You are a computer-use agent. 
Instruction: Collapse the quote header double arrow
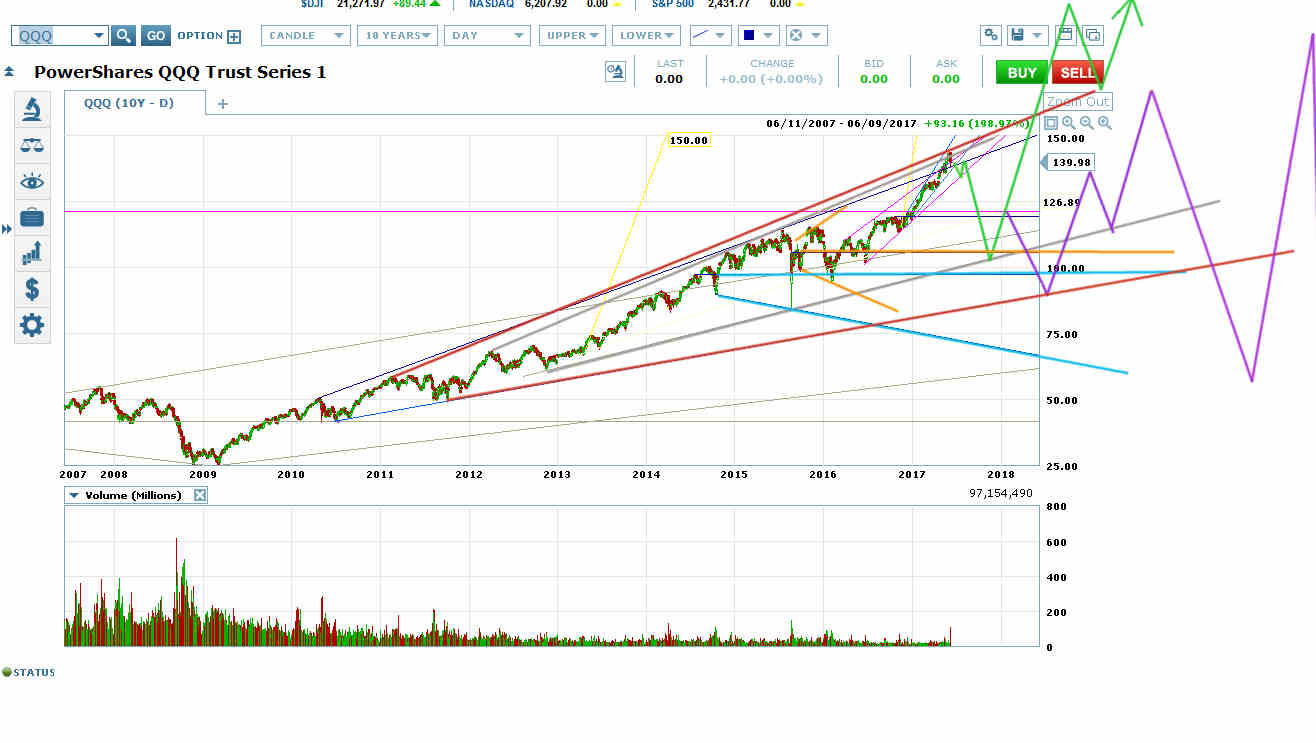[9, 72]
